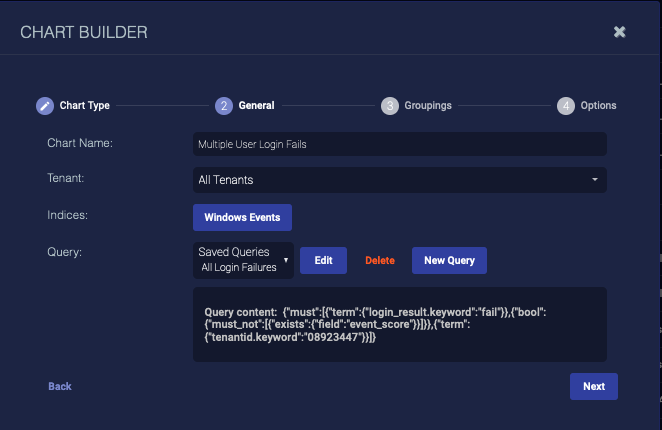Focus the Chart Name text field
This screenshot has height=430, width=662.
[400, 144]
